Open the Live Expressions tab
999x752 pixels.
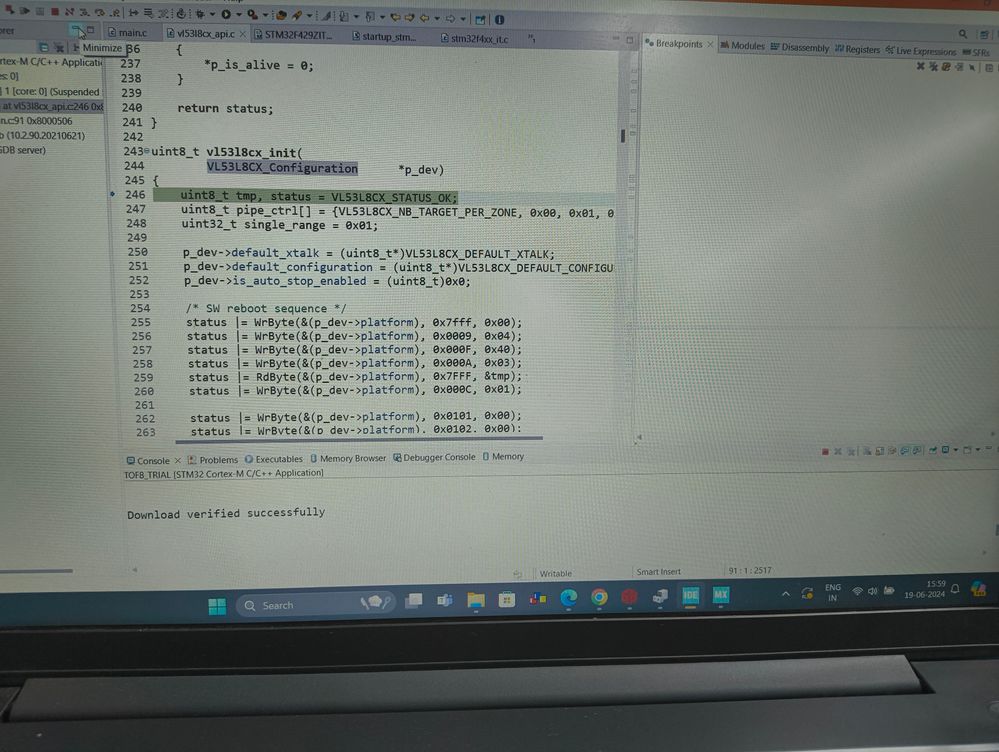(x=921, y=51)
